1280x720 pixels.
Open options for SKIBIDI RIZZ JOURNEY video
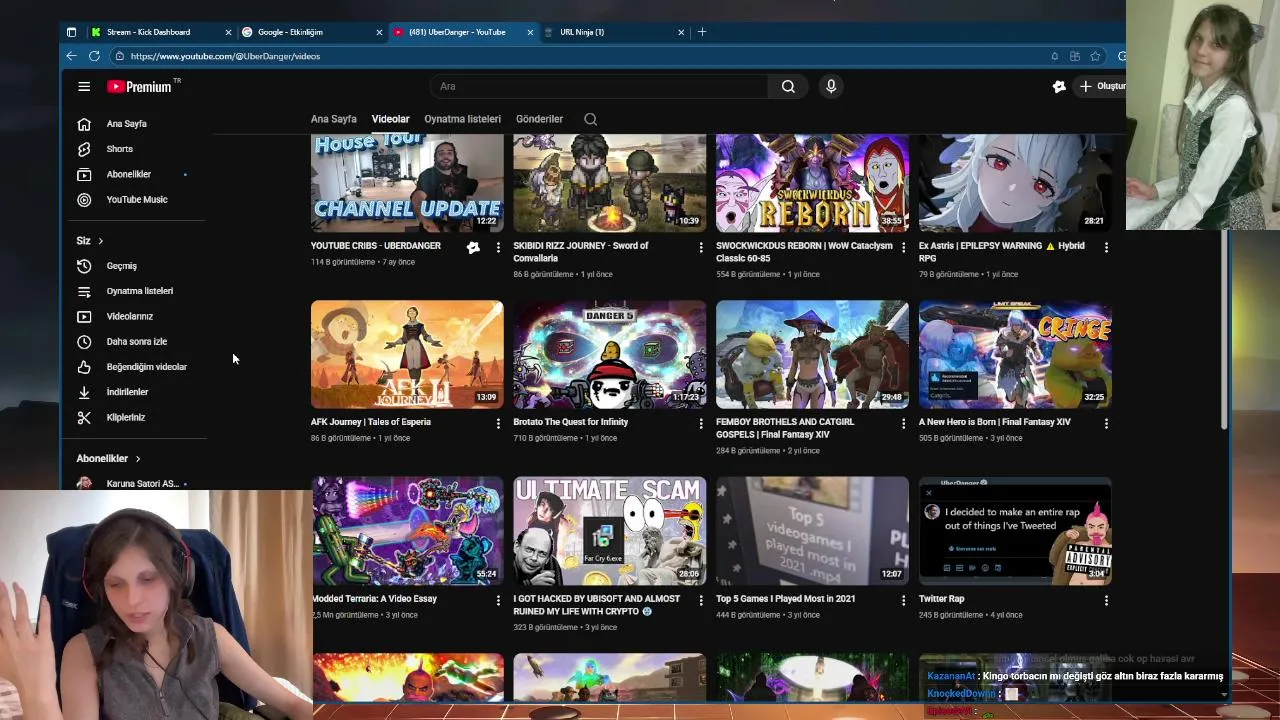[x=700, y=247]
